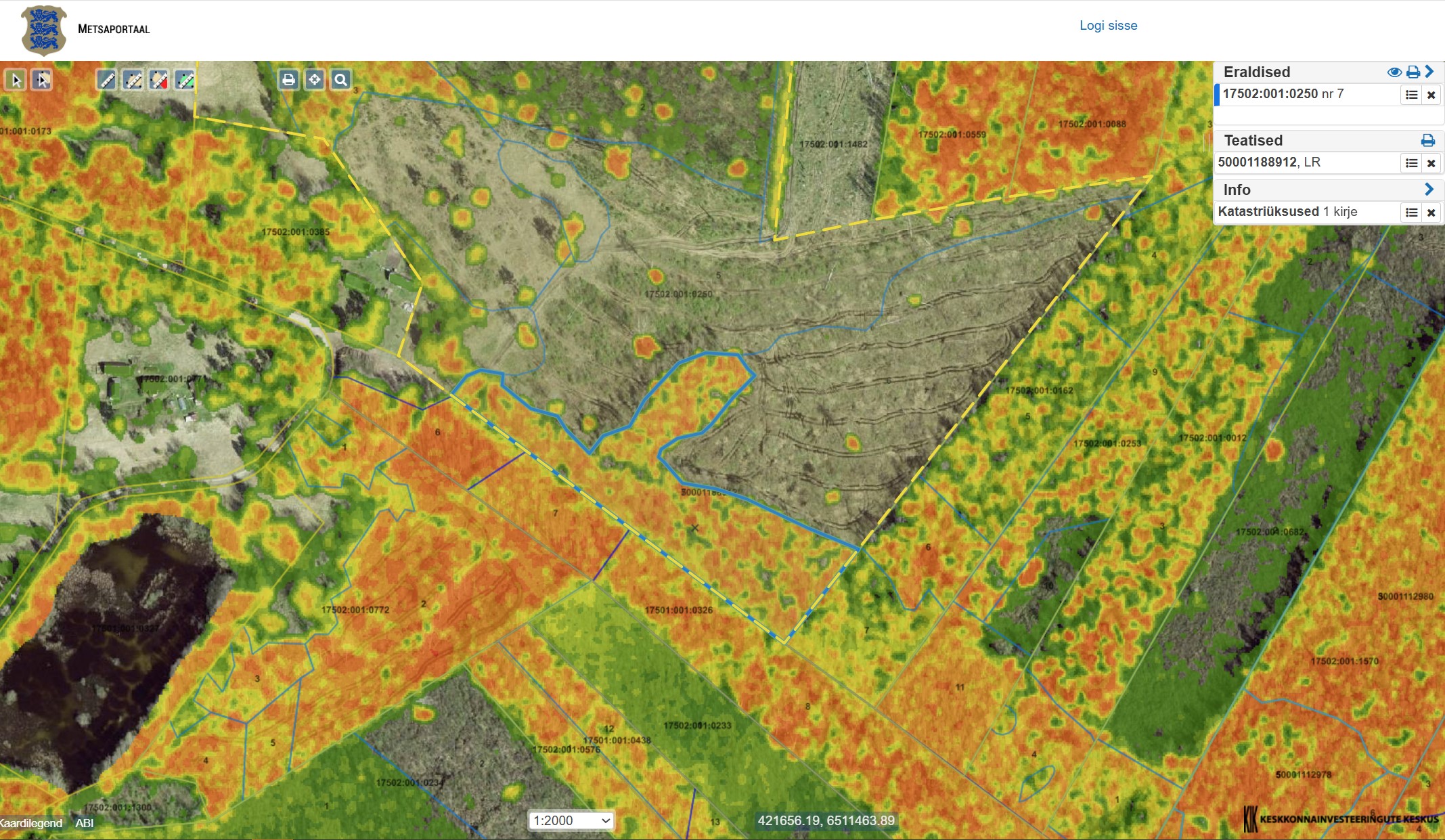1445x840 pixels.
Task: Click the map print icon in toolbar
Action: pyautogui.click(x=288, y=80)
